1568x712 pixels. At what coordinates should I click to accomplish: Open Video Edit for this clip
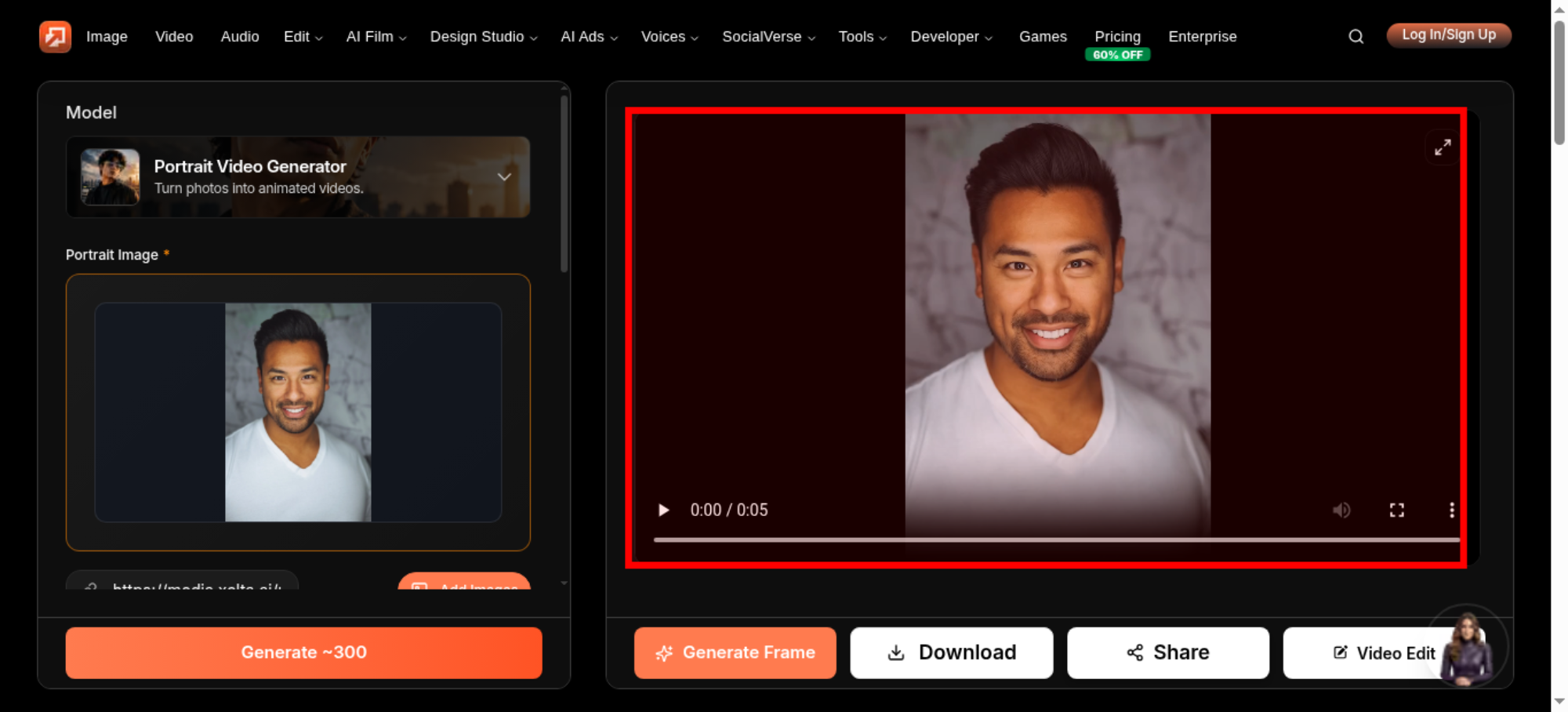pyautogui.click(x=1384, y=652)
